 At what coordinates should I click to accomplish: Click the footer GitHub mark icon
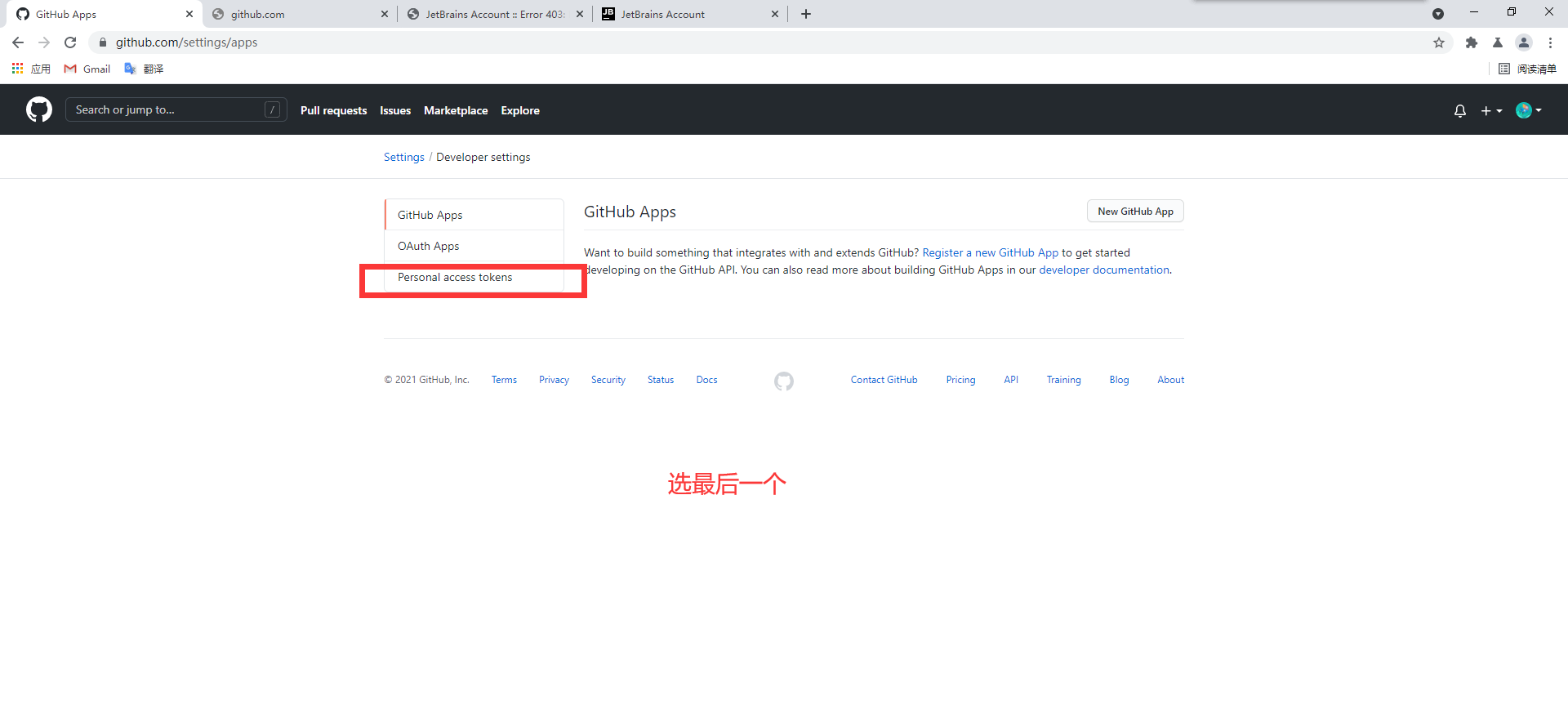[784, 381]
